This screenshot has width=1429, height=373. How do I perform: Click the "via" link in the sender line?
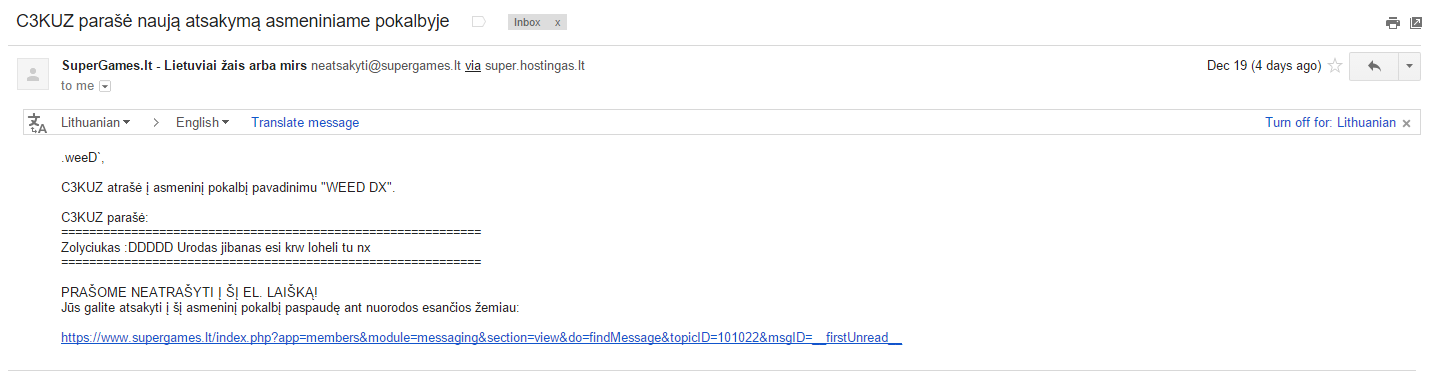(473, 67)
